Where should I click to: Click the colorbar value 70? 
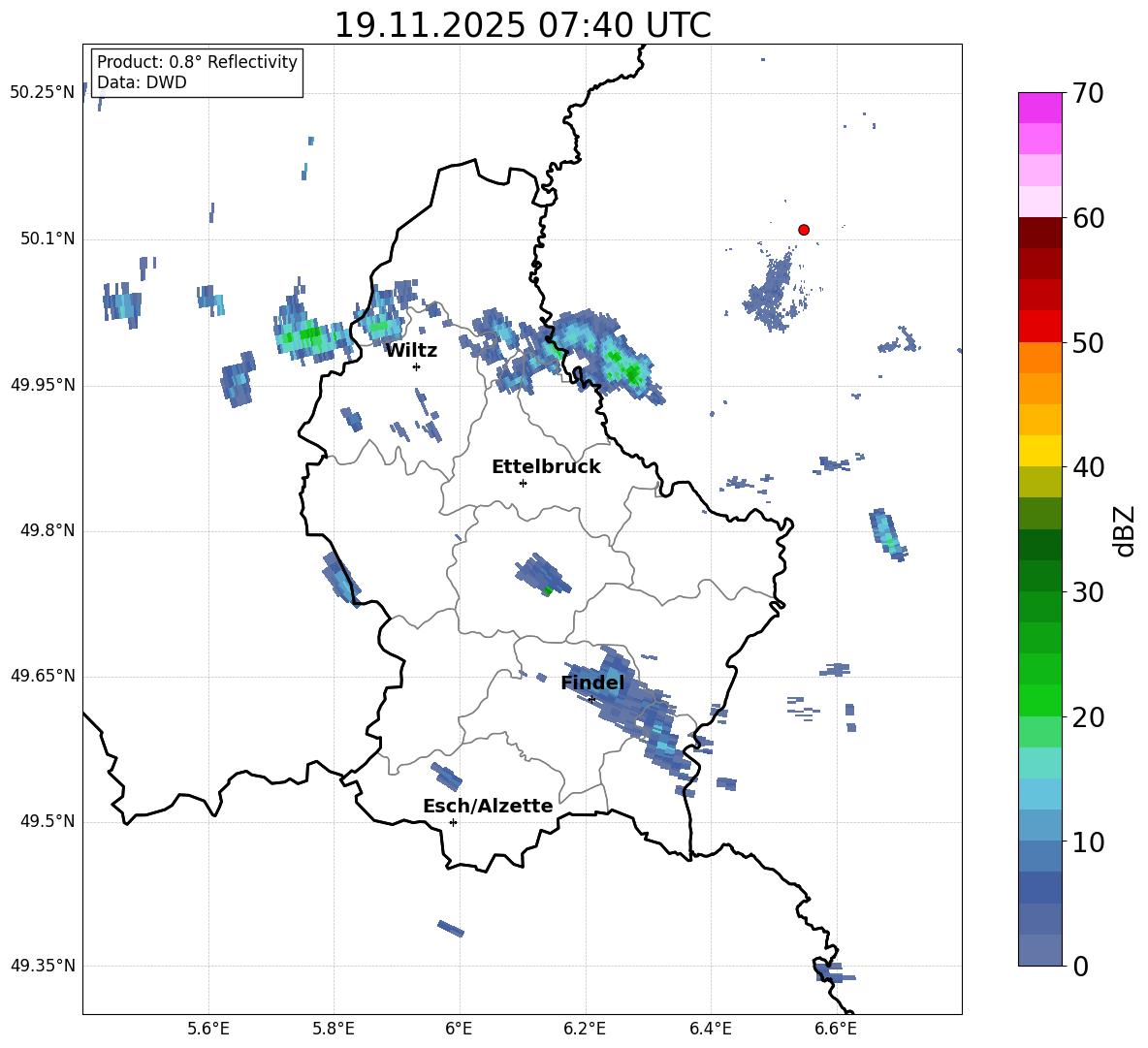(1088, 93)
